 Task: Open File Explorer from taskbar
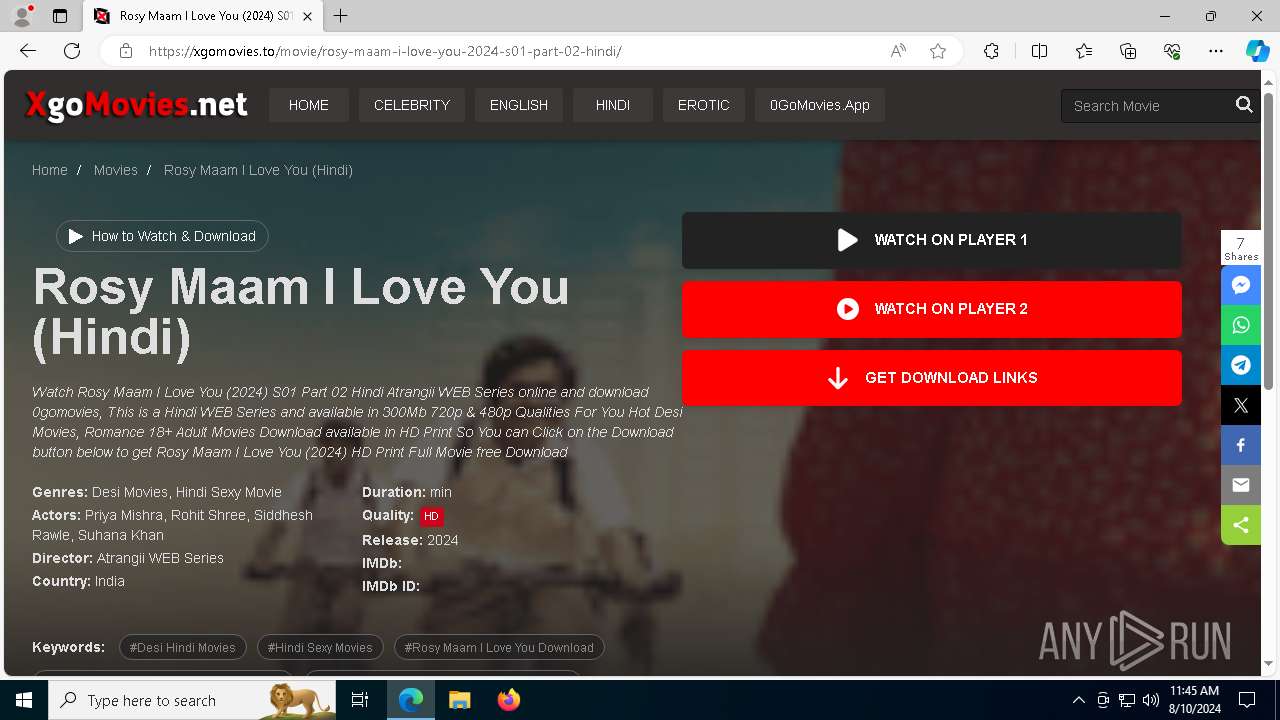[459, 700]
